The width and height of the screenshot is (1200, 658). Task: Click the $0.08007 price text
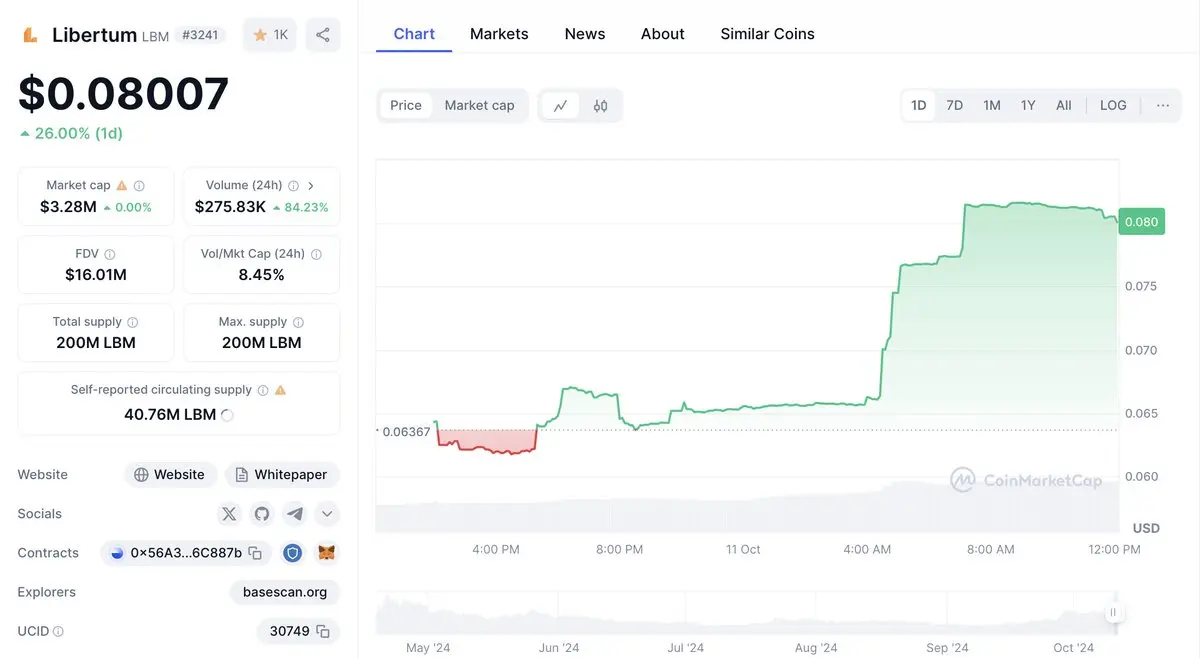tap(124, 94)
